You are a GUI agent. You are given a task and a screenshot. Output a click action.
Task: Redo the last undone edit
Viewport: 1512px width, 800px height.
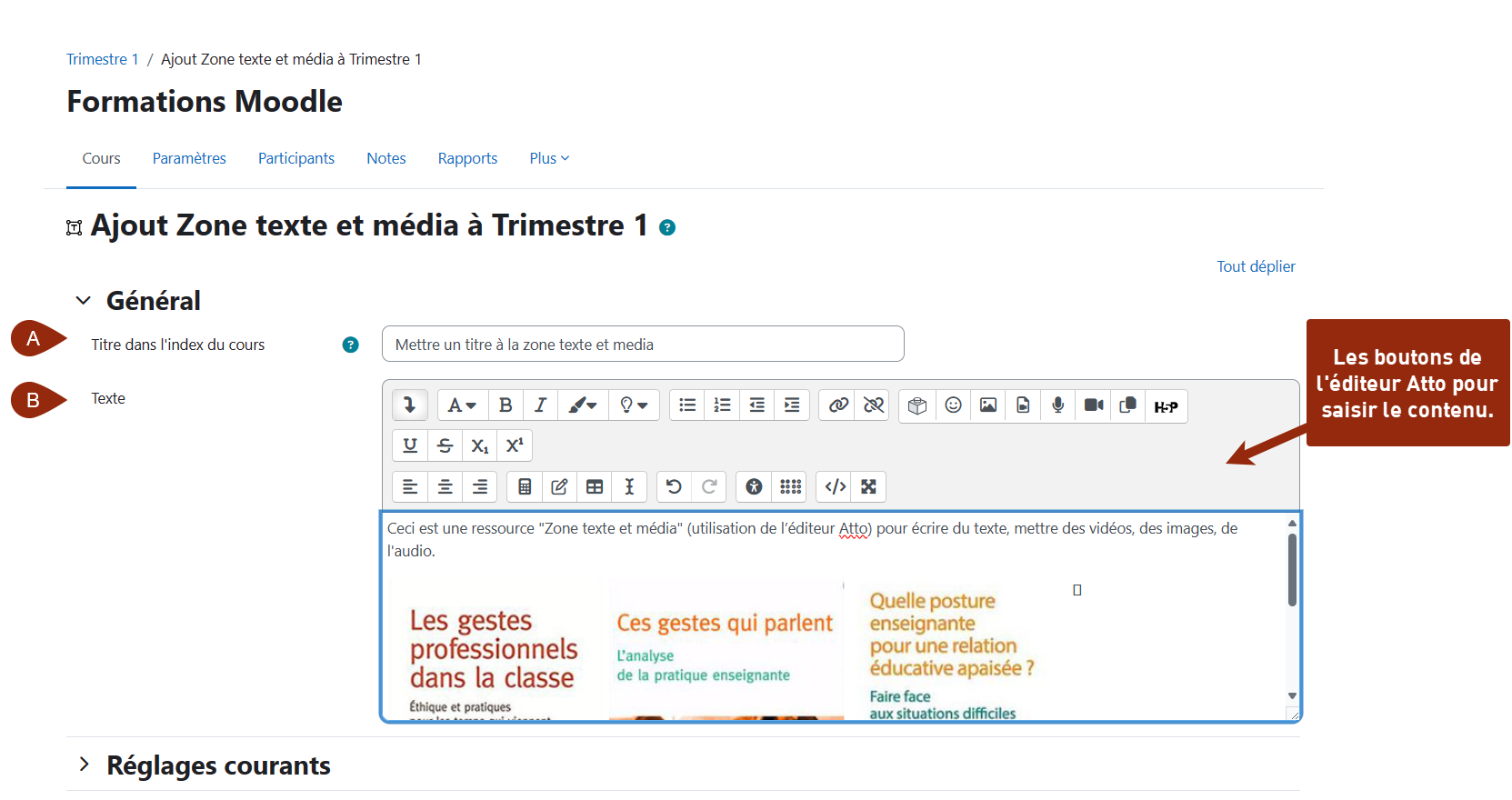(709, 486)
